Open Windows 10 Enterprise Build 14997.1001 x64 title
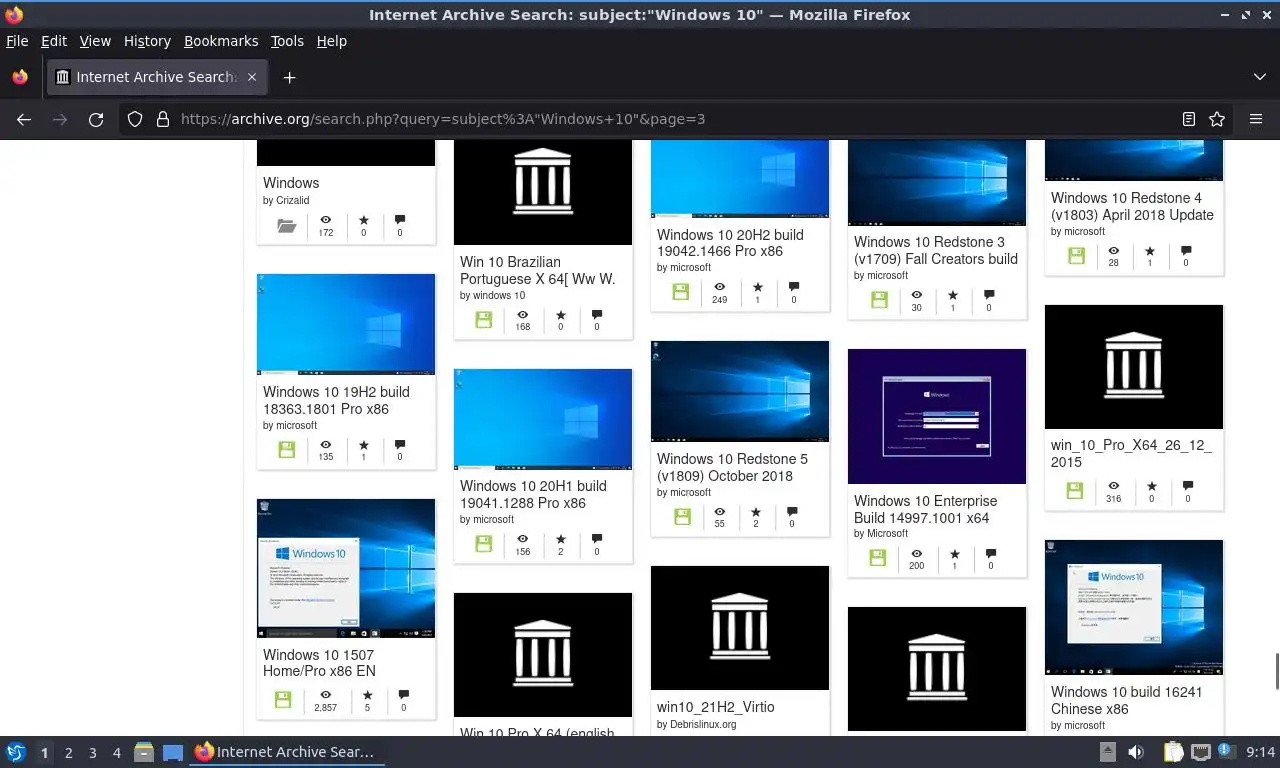The image size is (1280, 768). click(925, 509)
